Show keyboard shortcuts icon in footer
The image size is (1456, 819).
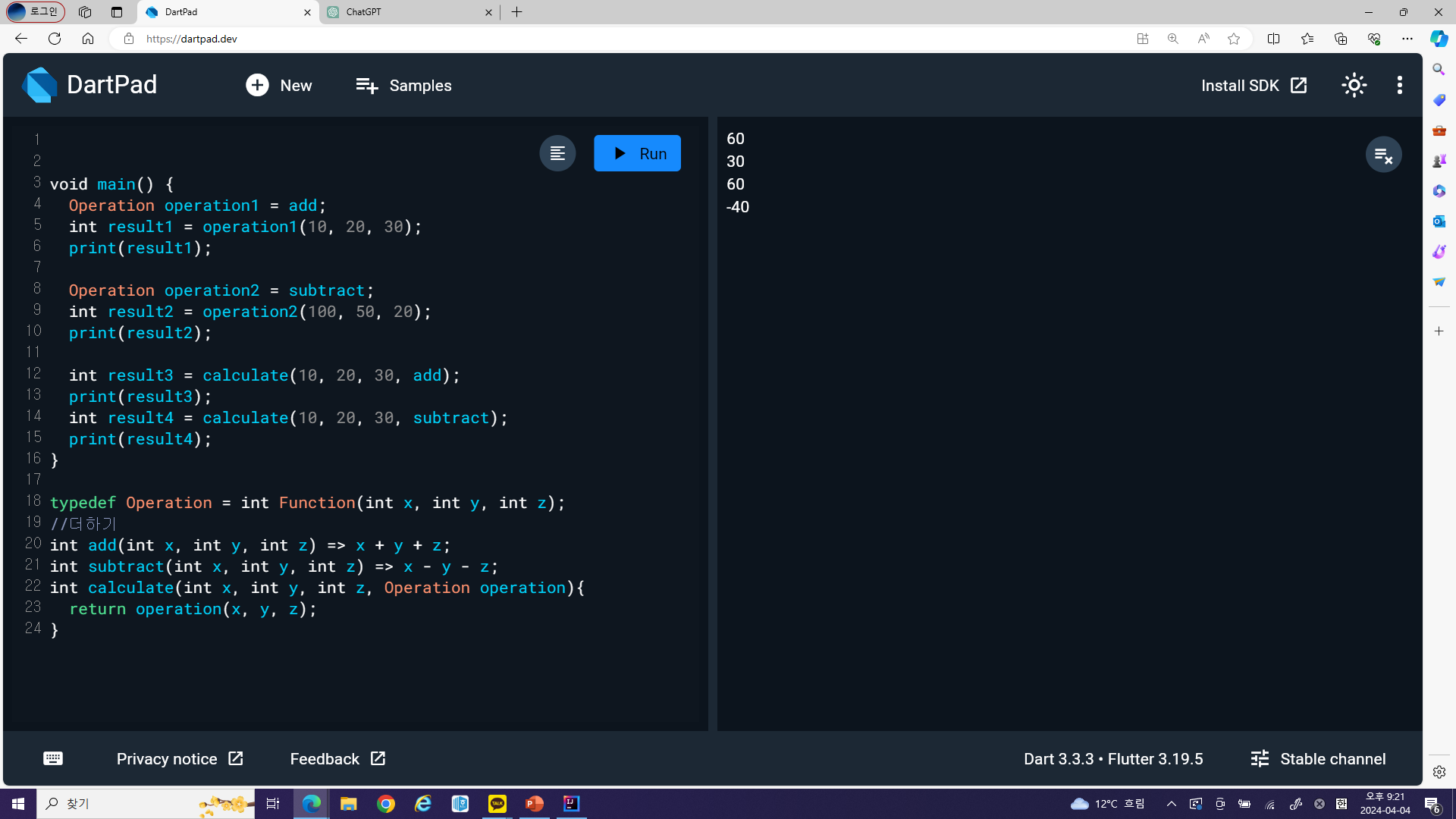pos(53,758)
